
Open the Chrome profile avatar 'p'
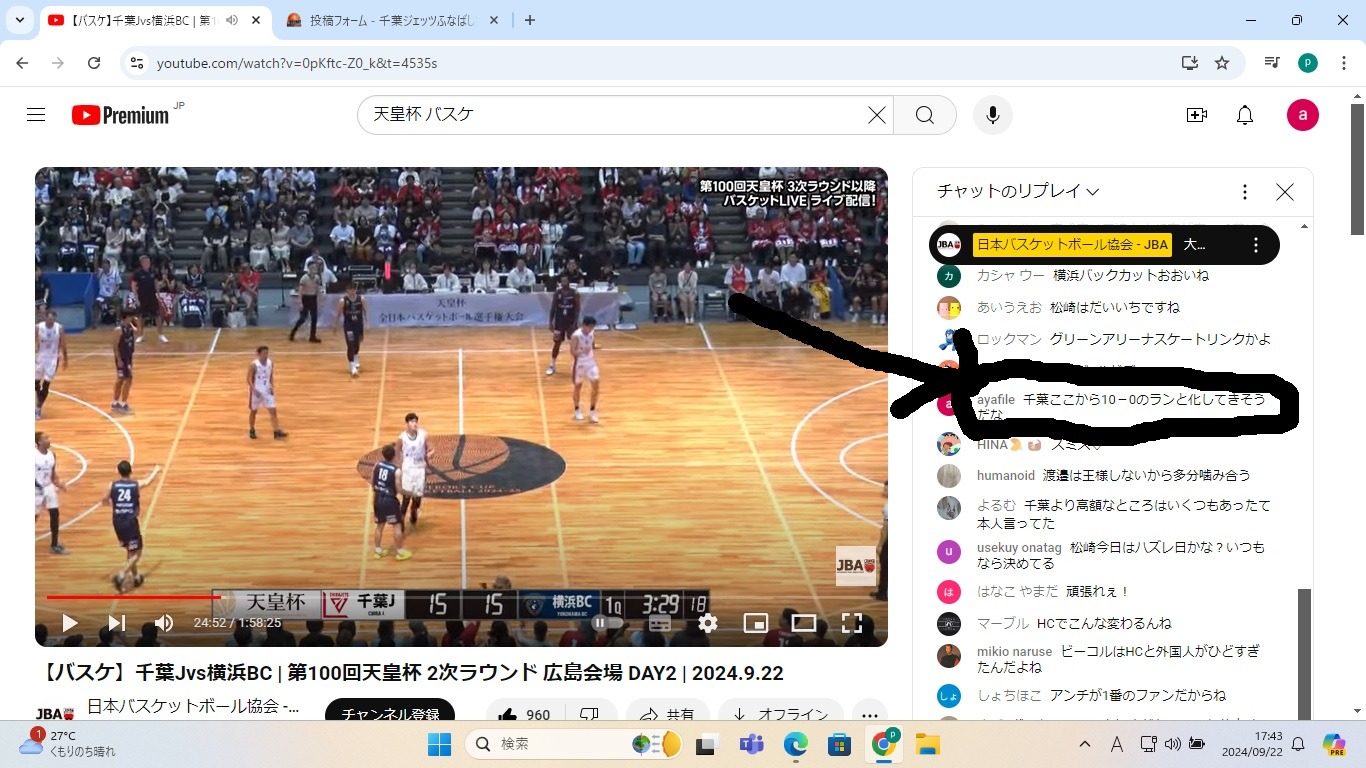(x=1308, y=63)
